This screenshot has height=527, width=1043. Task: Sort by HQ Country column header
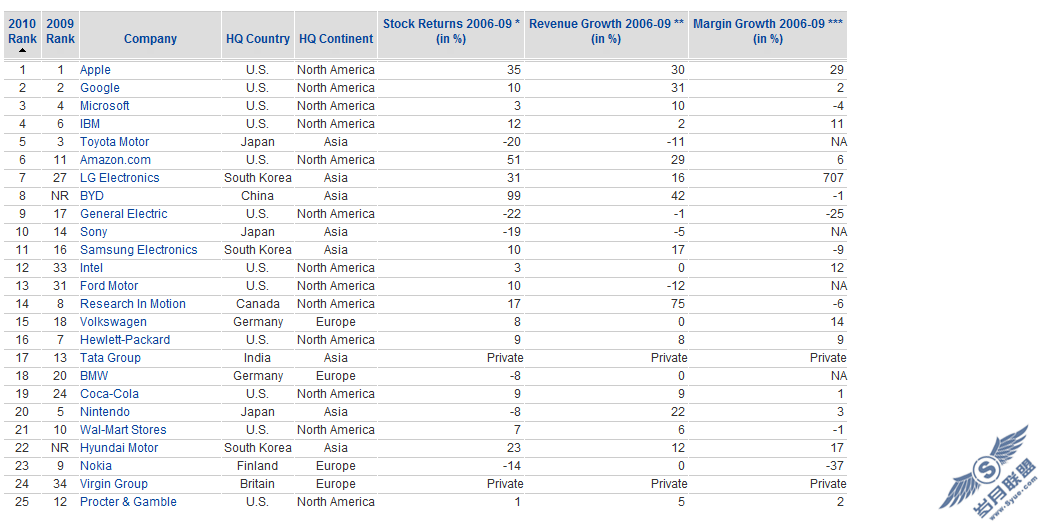point(257,39)
